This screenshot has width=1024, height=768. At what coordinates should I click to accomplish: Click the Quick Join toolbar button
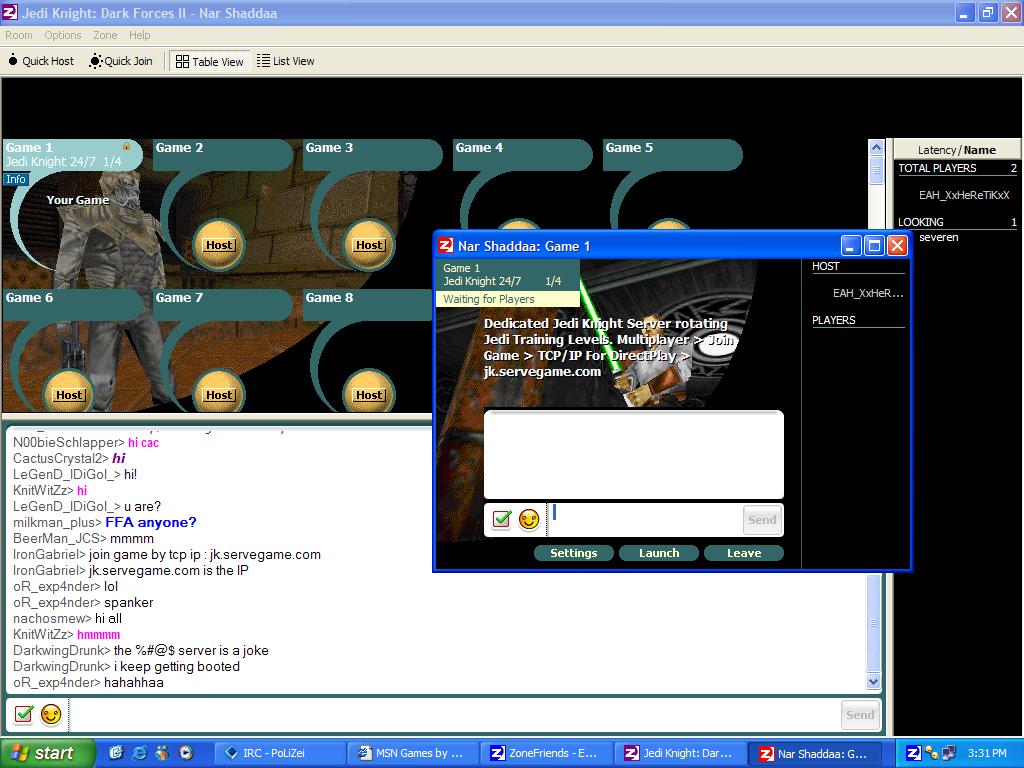[121, 61]
